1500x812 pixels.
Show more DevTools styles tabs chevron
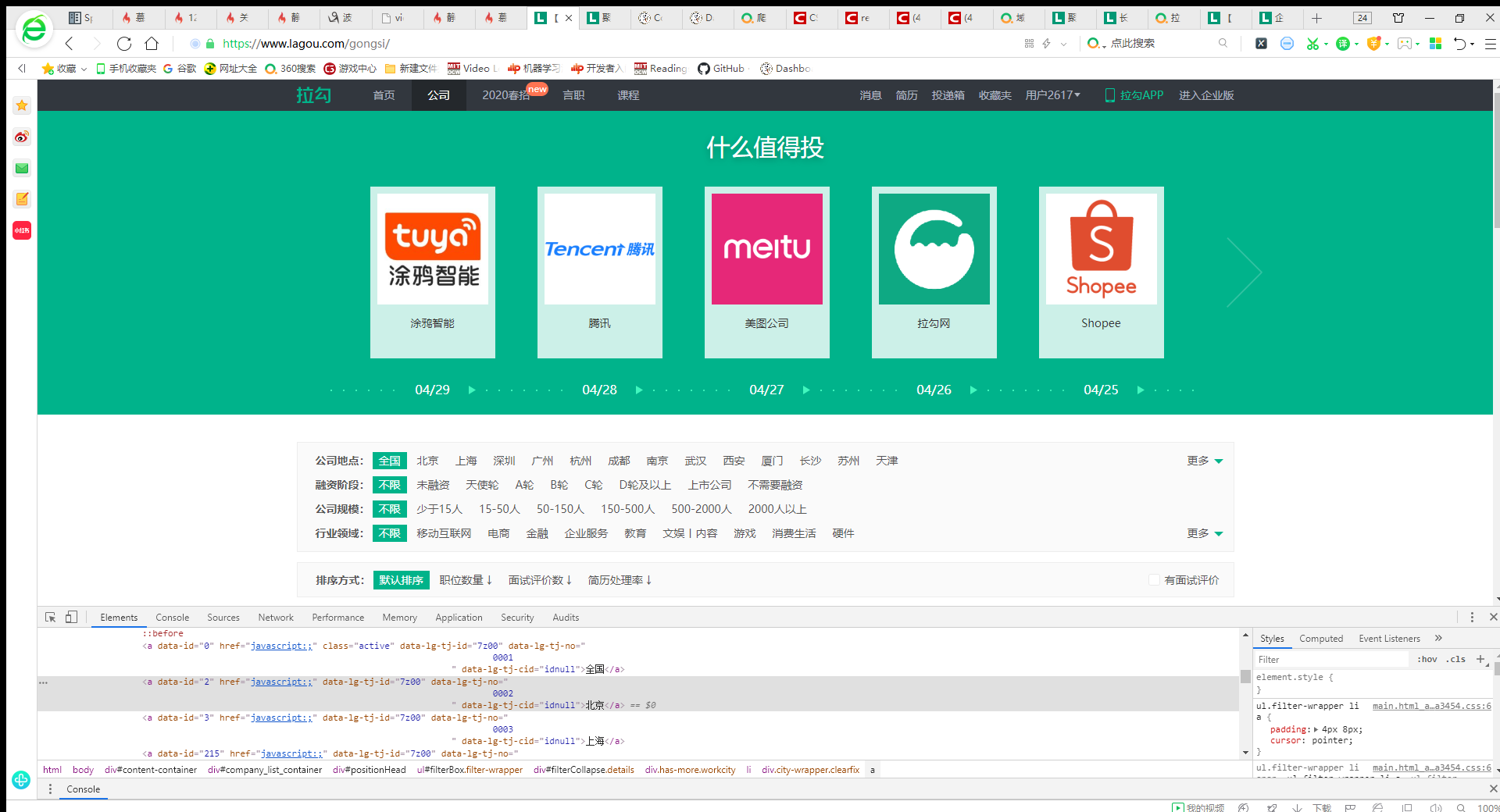(x=1438, y=638)
